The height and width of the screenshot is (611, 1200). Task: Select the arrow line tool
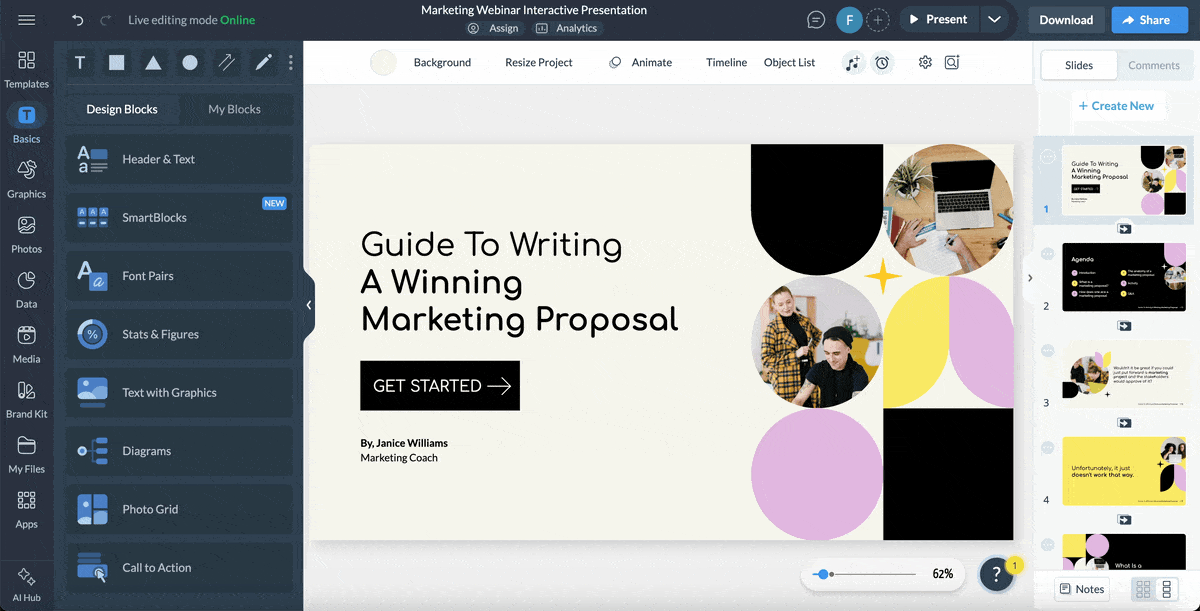(227, 63)
